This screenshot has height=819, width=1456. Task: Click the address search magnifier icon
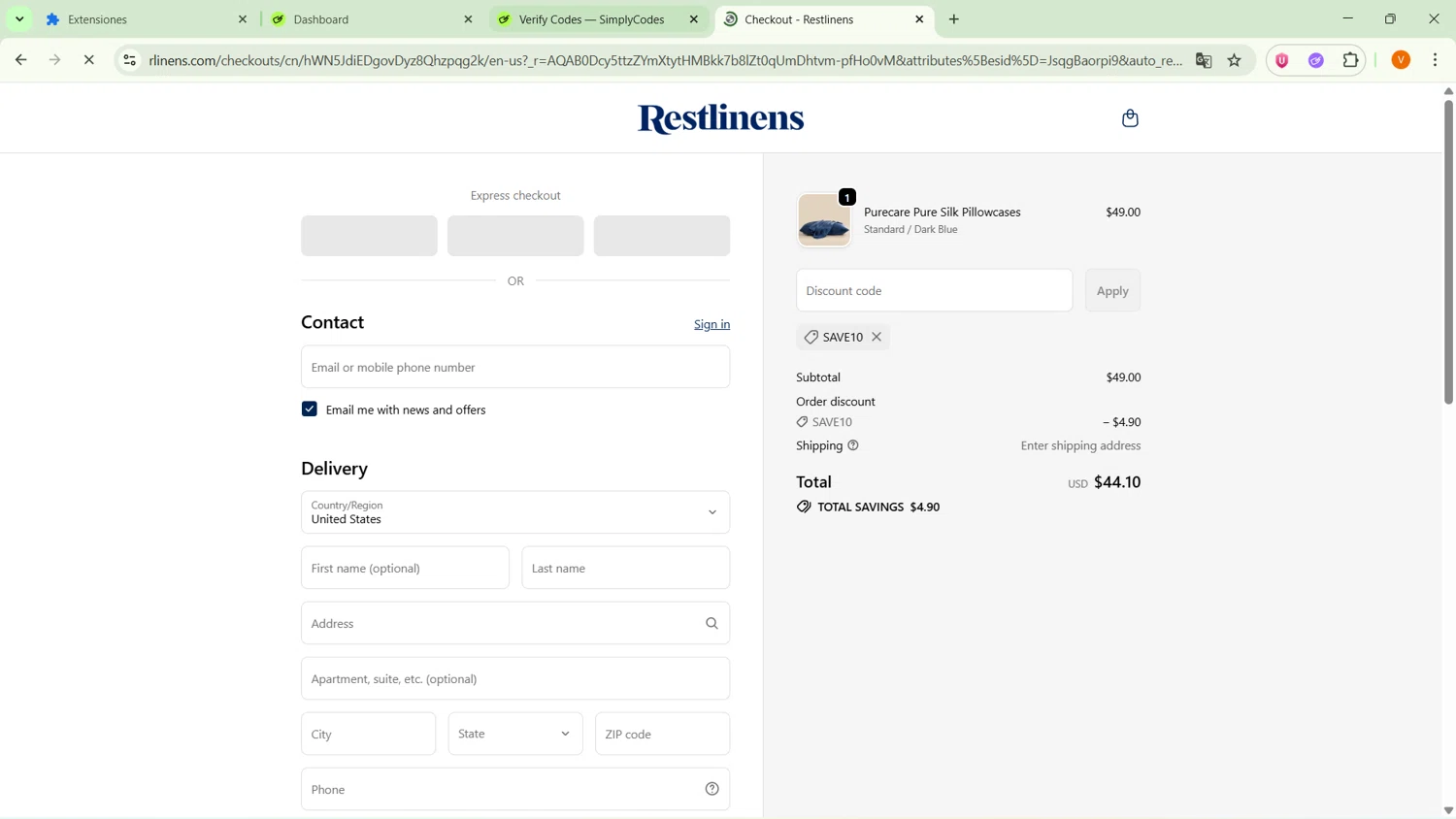(x=711, y=624)
